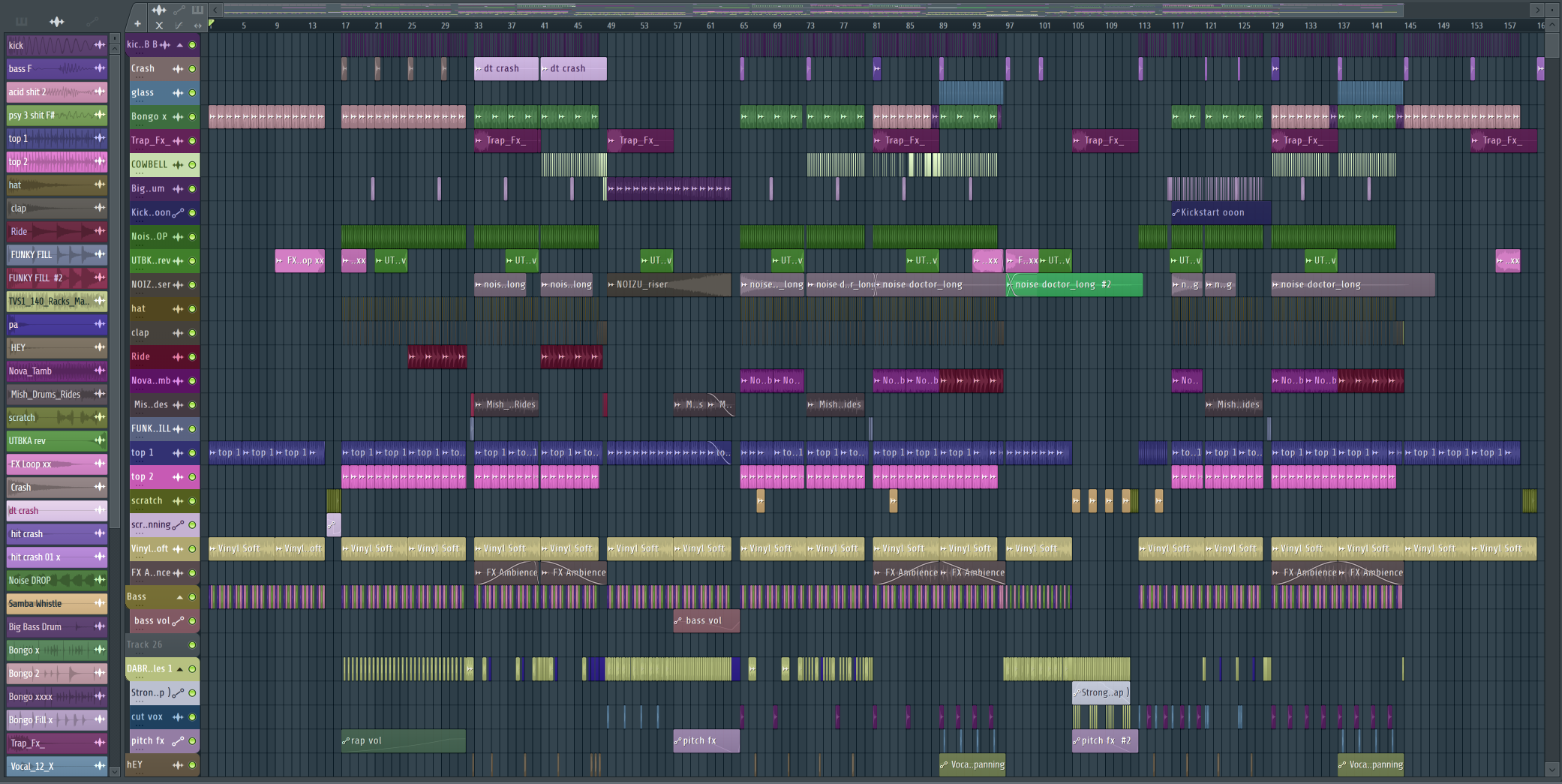Click the automation icon on the Kick..oon track
The height and width of the screenshot is (784, 1562).
point(178,213)
